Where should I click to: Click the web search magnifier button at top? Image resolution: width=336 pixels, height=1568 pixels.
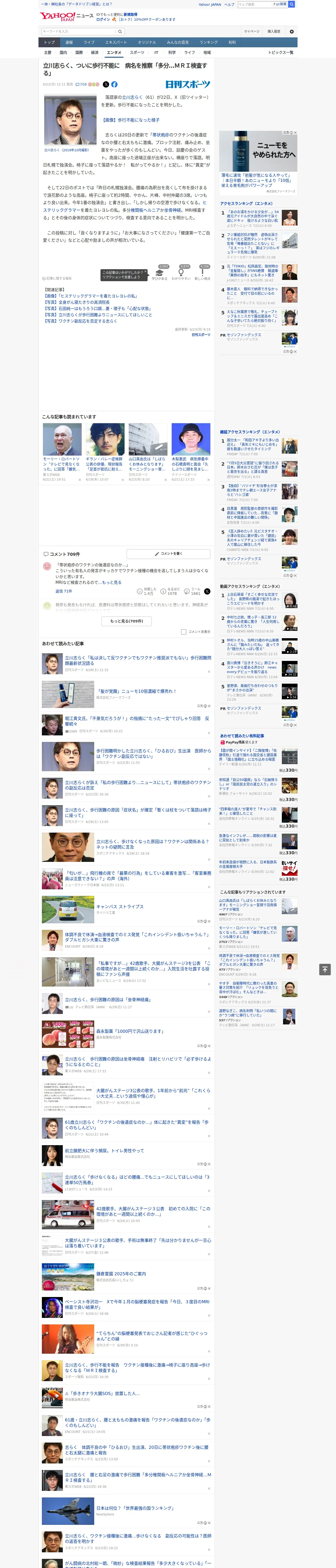tap(292, 4)
